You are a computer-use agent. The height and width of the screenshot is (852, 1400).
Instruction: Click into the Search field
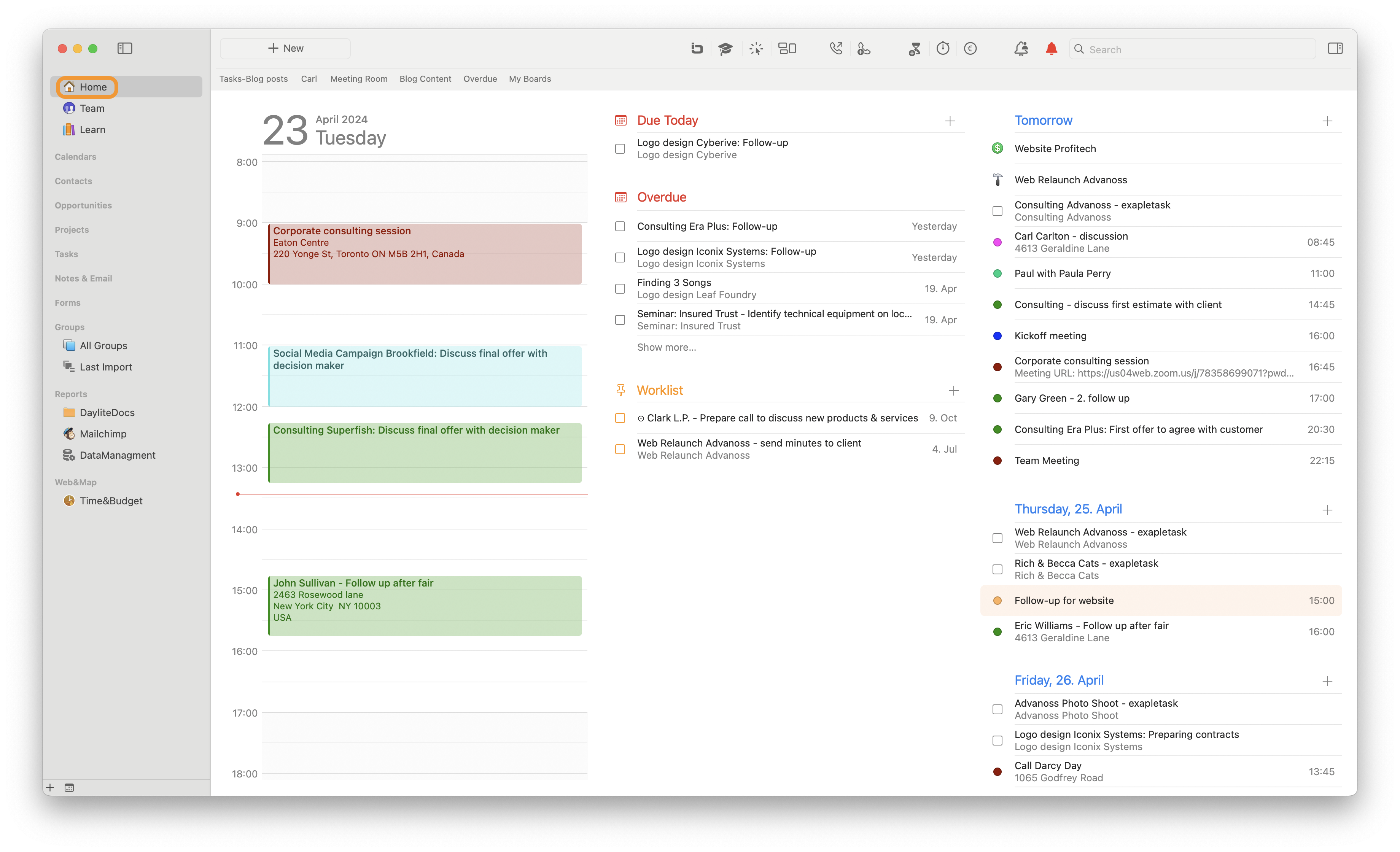(x=1193, y=49)
